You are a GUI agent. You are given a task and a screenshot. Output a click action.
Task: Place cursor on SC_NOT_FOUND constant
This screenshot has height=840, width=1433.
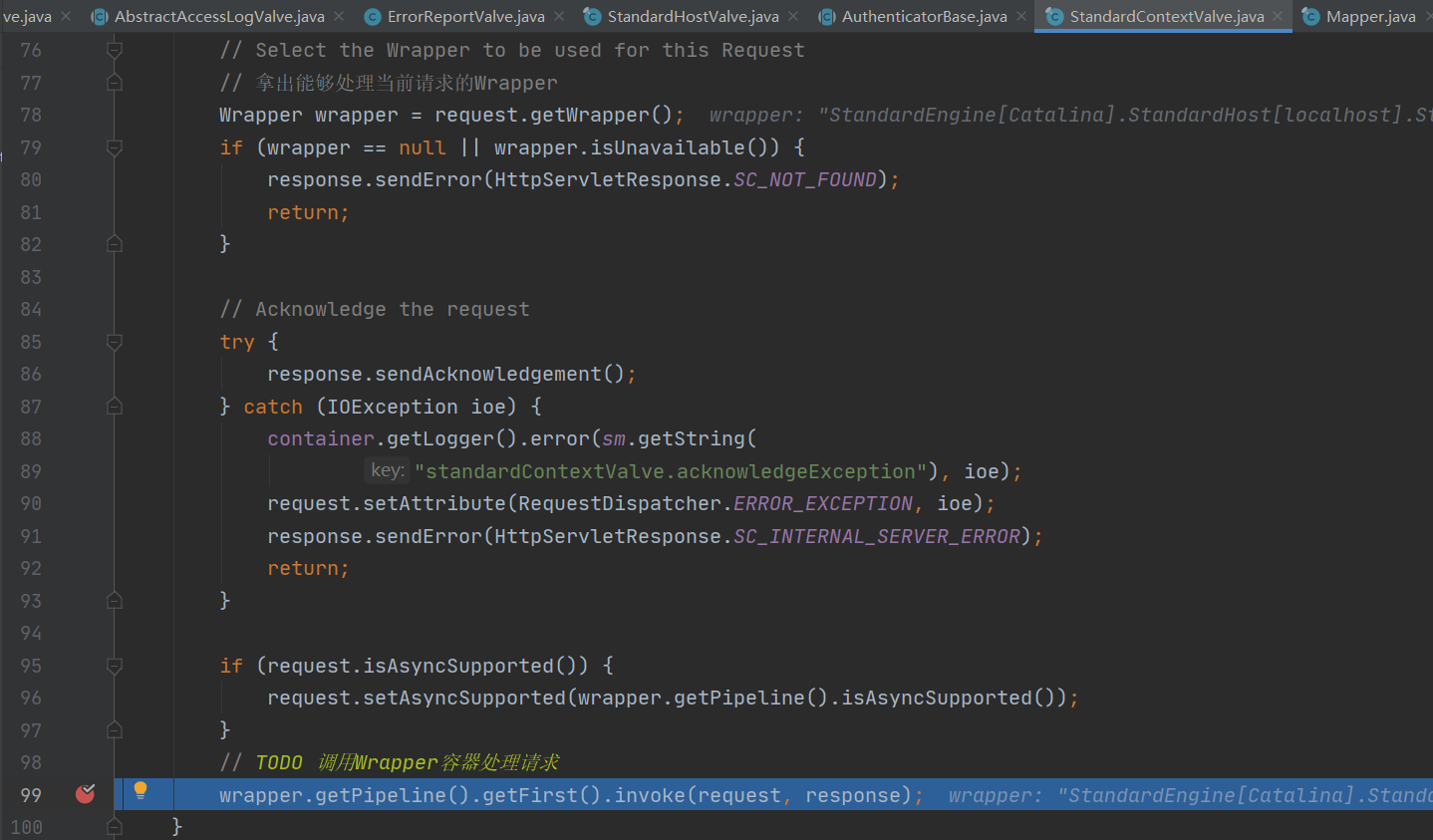(x=805, y=179)
